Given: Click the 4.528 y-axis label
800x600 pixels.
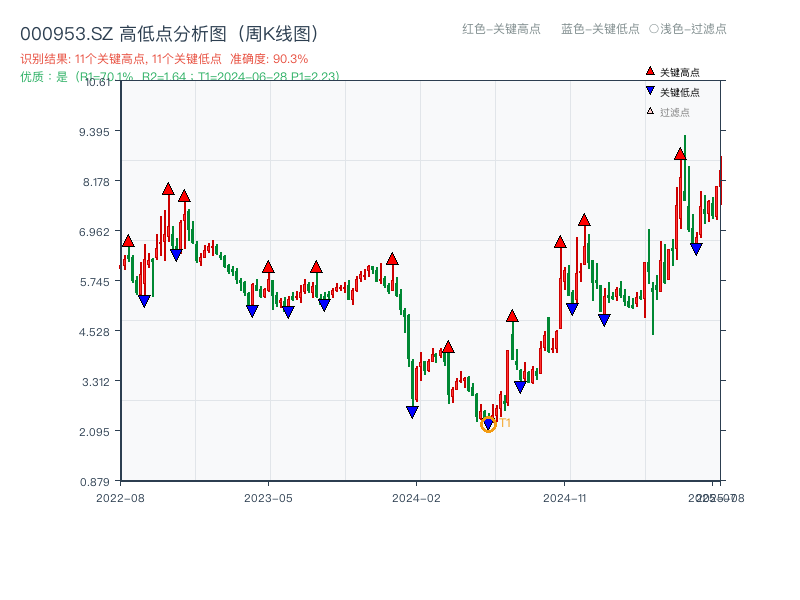Looking at the screenshot, I should point(94,332).
